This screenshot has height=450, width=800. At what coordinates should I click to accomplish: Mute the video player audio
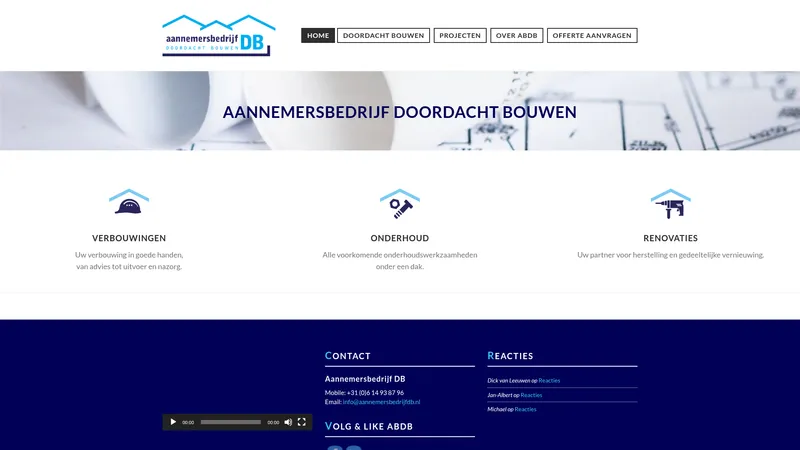pos(288,422)
